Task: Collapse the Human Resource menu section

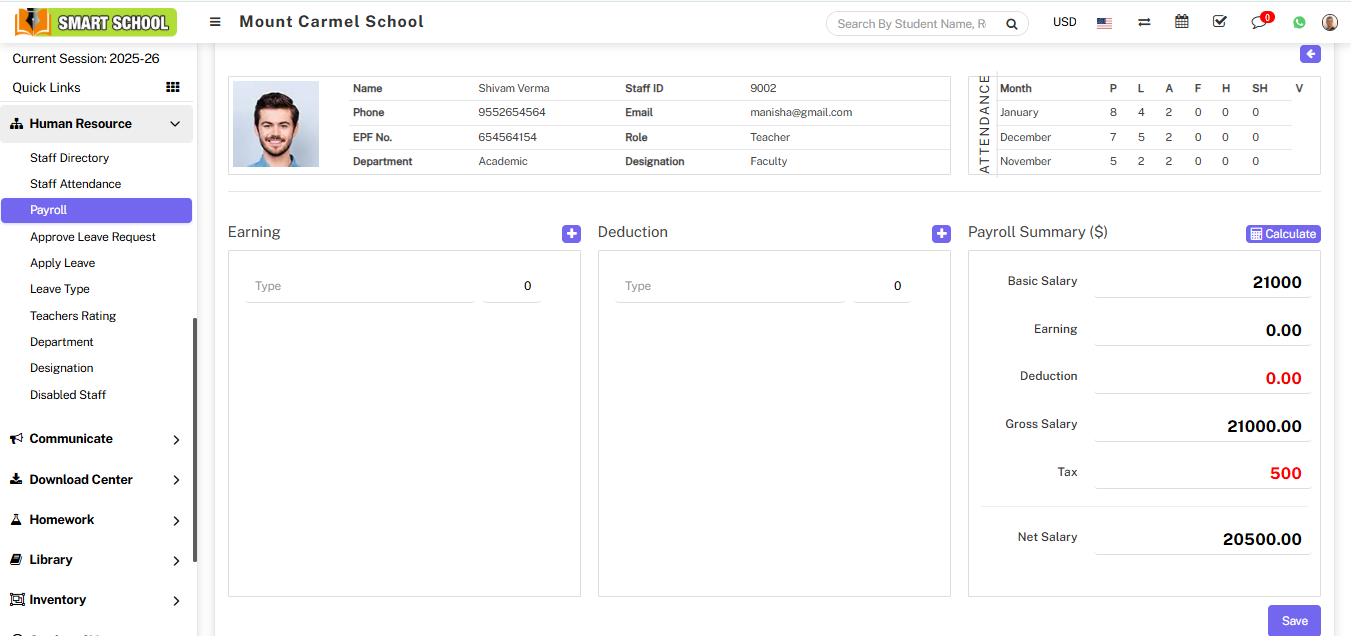Action: point(96,123)
